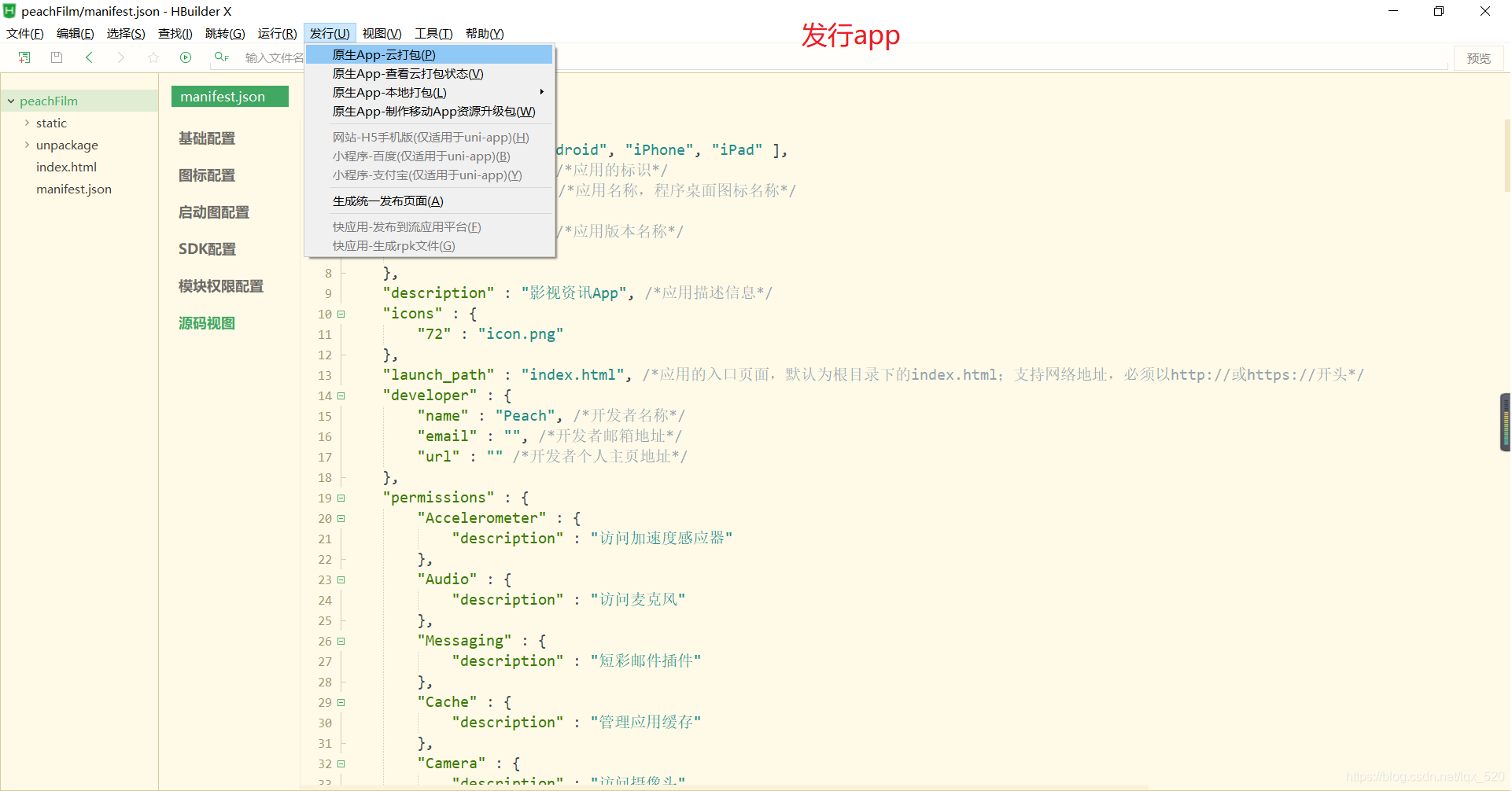The width and height of the screenshot is (1512, 791).
Task: Choose 网站-H5手机版 menu entry
Action: coord(430,137)
